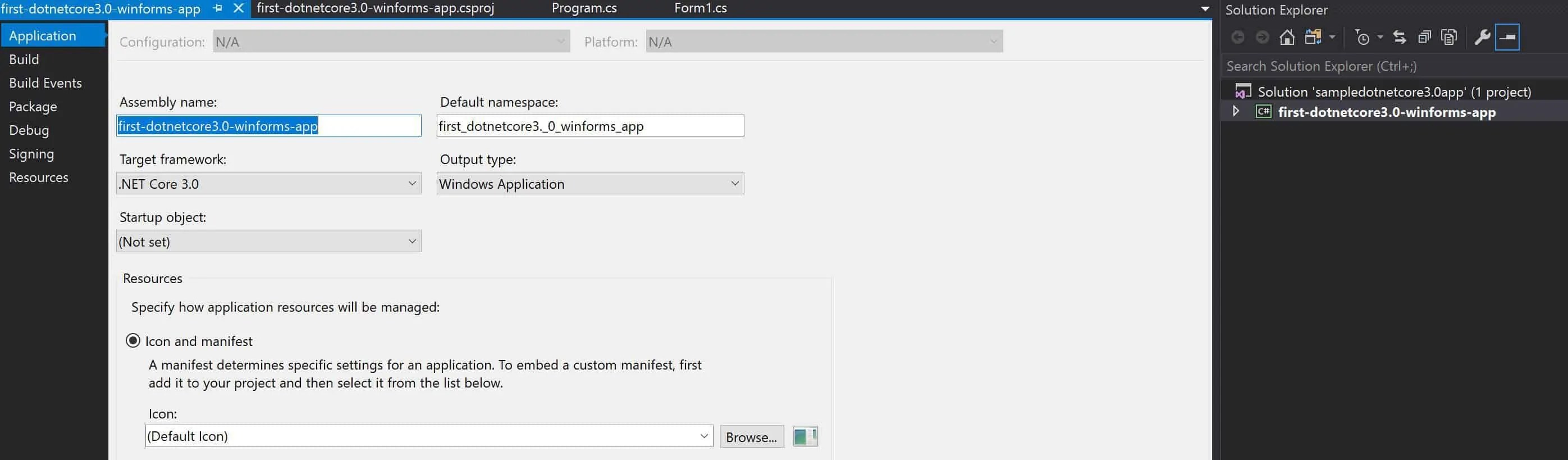This screenshot has width=1568, height=460.
Task: Open the document tab overflow dropdown arrow
Action: [x=1205, y=9]
